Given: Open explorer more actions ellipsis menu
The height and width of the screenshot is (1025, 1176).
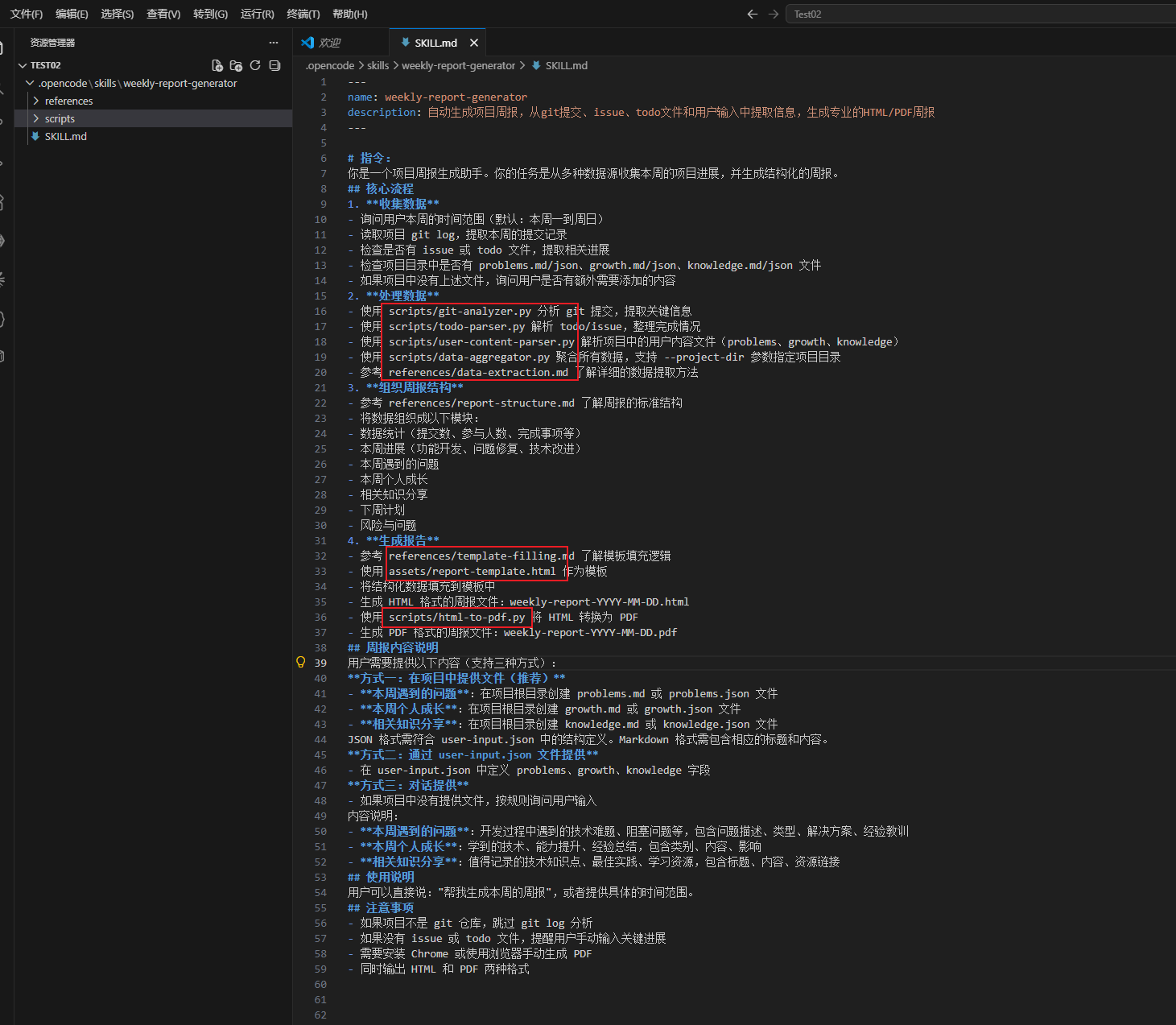Looking at the screenshot, I should pos(274,43).
